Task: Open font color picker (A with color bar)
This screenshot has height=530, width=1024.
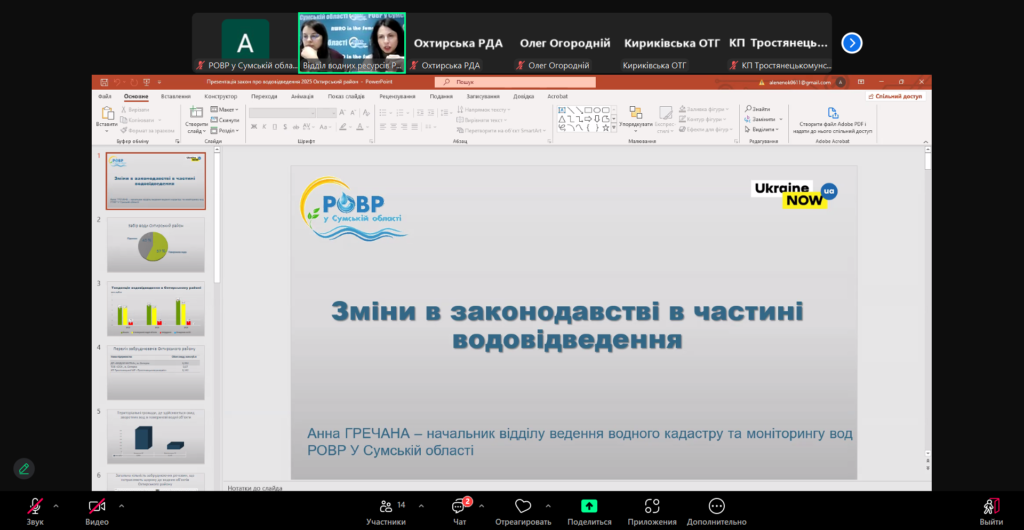Action: 363,127
